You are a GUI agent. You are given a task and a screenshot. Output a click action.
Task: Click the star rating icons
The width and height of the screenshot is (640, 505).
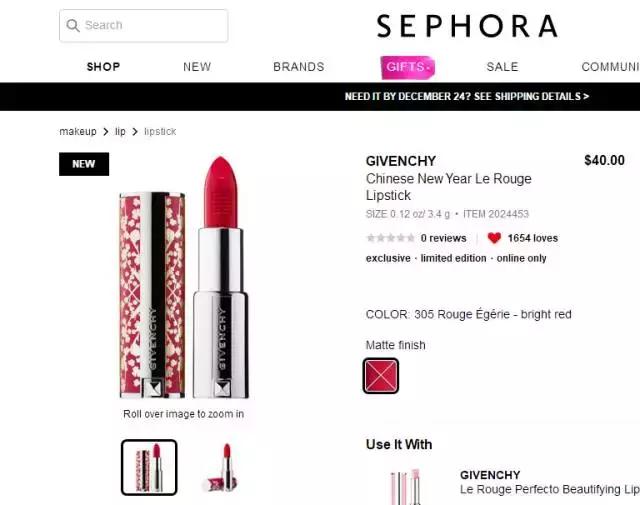pos(391,238)
